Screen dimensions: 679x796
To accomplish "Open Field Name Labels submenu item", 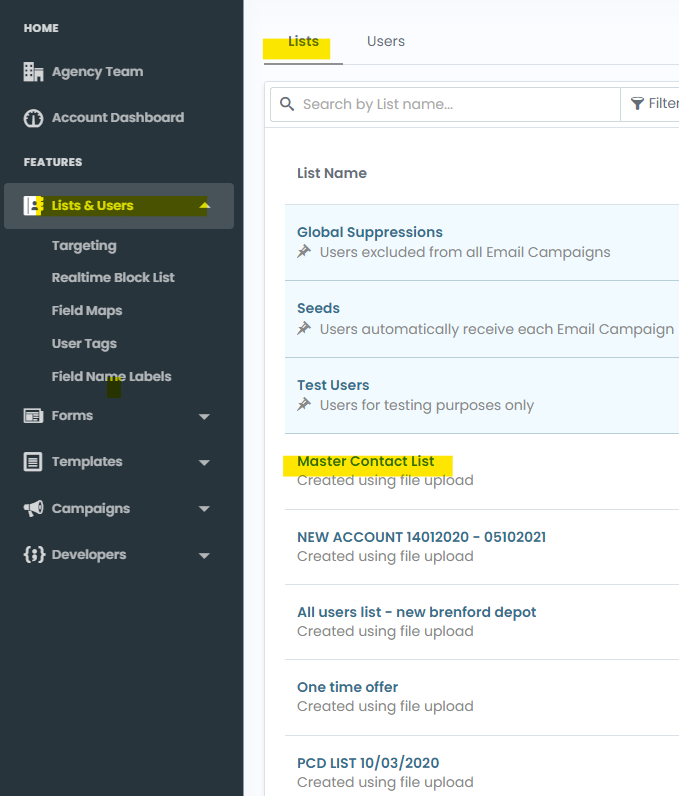I will pyautogui.click(x=112, y=377).
